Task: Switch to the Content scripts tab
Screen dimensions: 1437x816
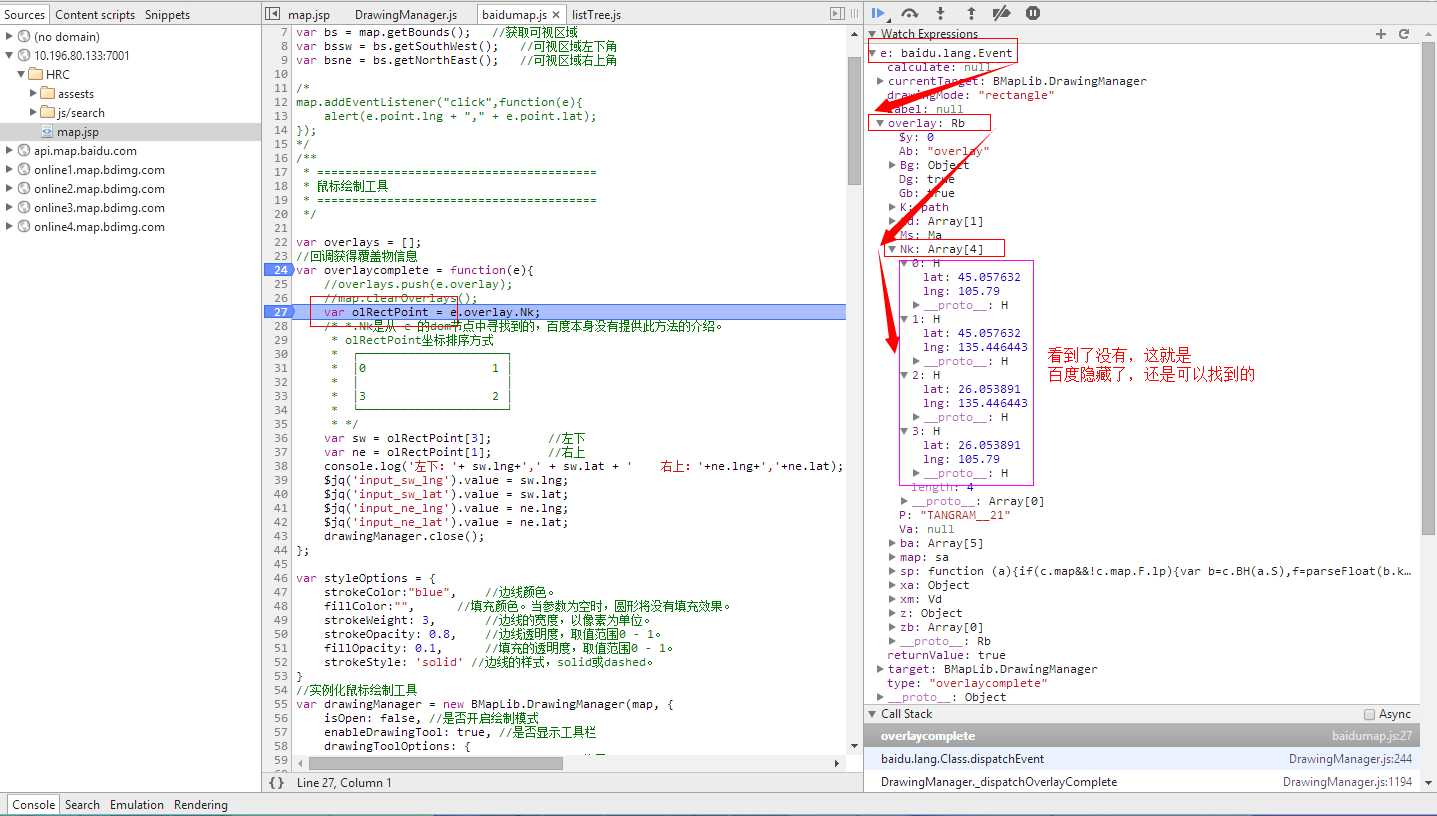Action: coord(95,15)
